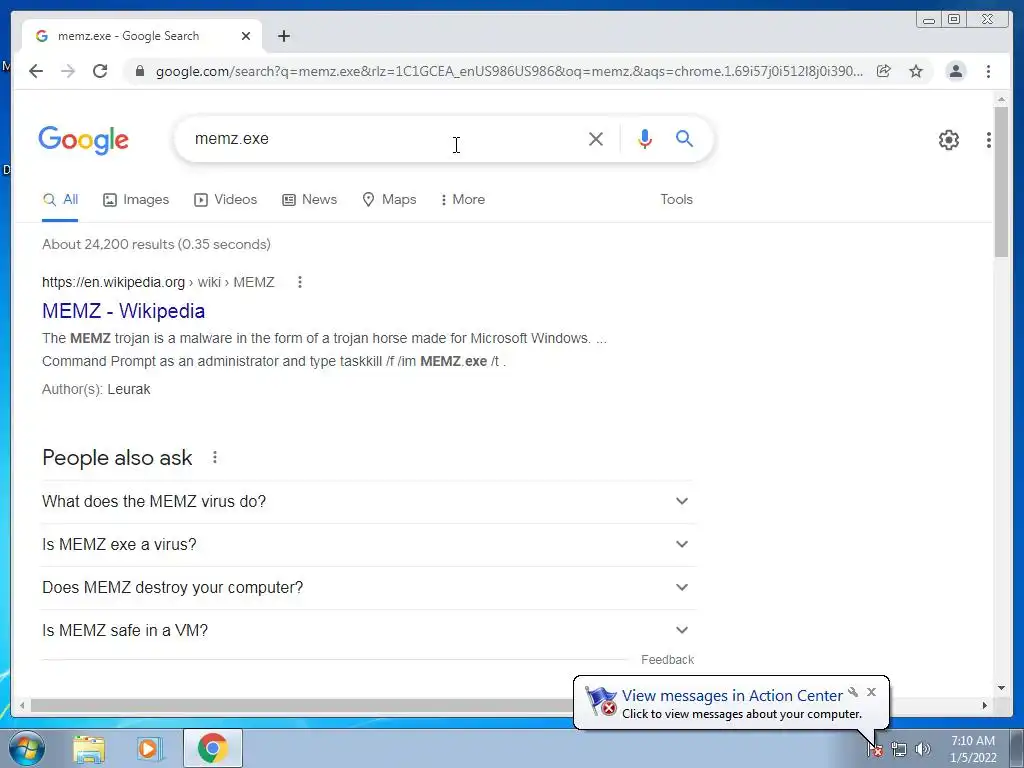The width and height of the screenshot is (1024, 768).
Task: Click View messages in Action Center
Action: tap(732, 696)
